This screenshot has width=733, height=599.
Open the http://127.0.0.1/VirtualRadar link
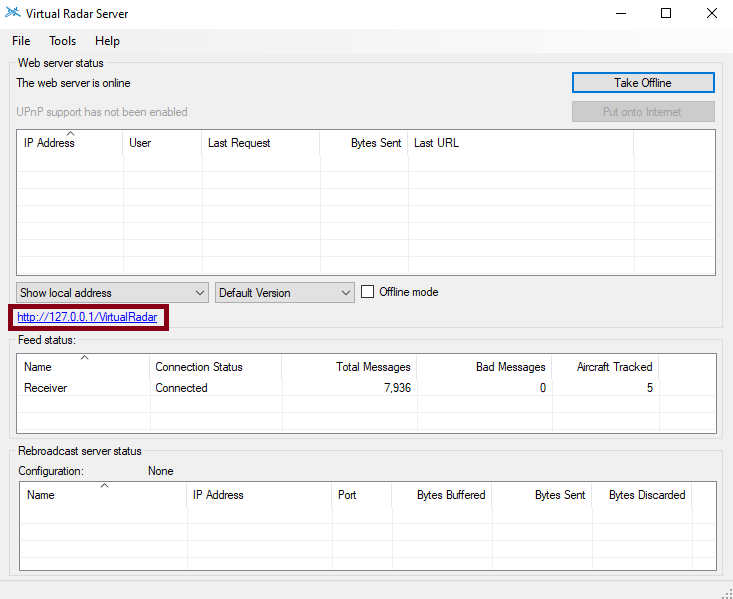[87, 317]
